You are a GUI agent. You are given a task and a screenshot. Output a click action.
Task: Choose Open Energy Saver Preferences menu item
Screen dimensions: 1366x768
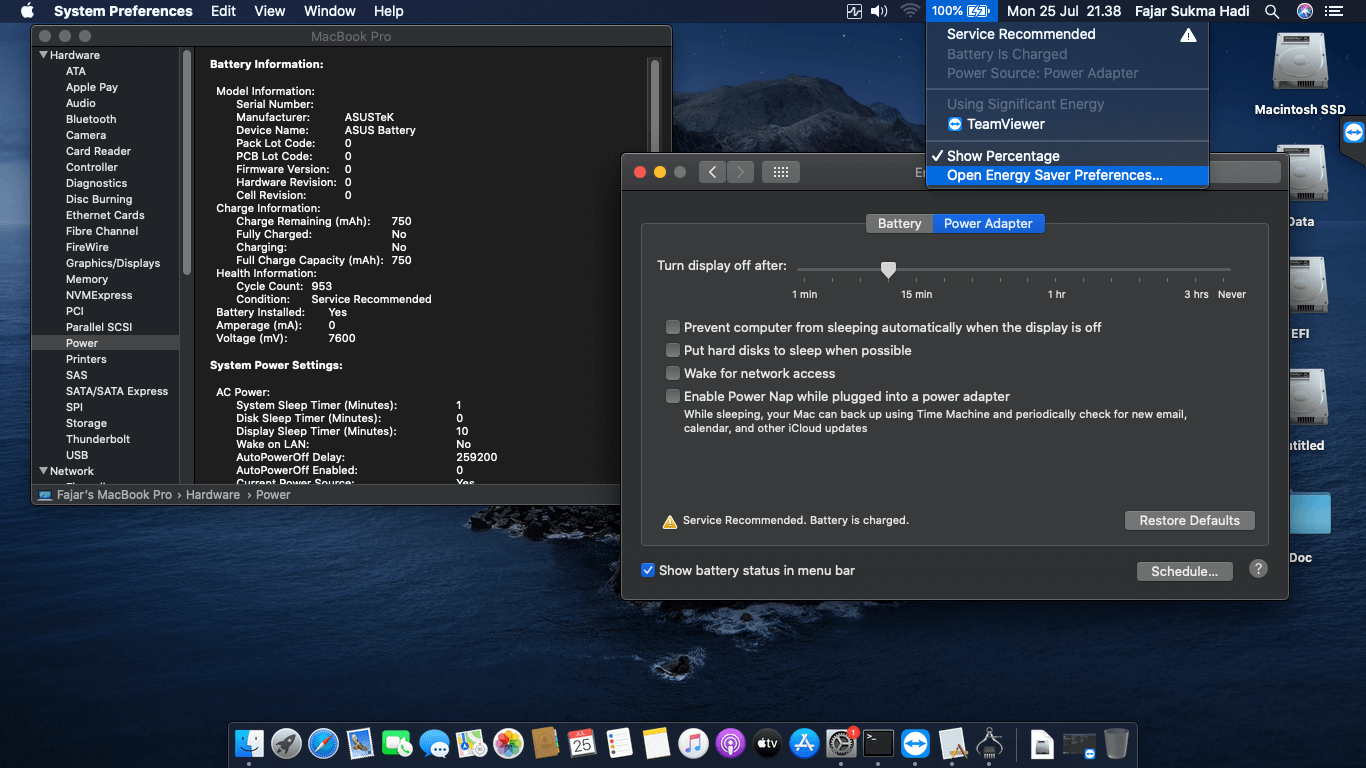(1067, 175)
